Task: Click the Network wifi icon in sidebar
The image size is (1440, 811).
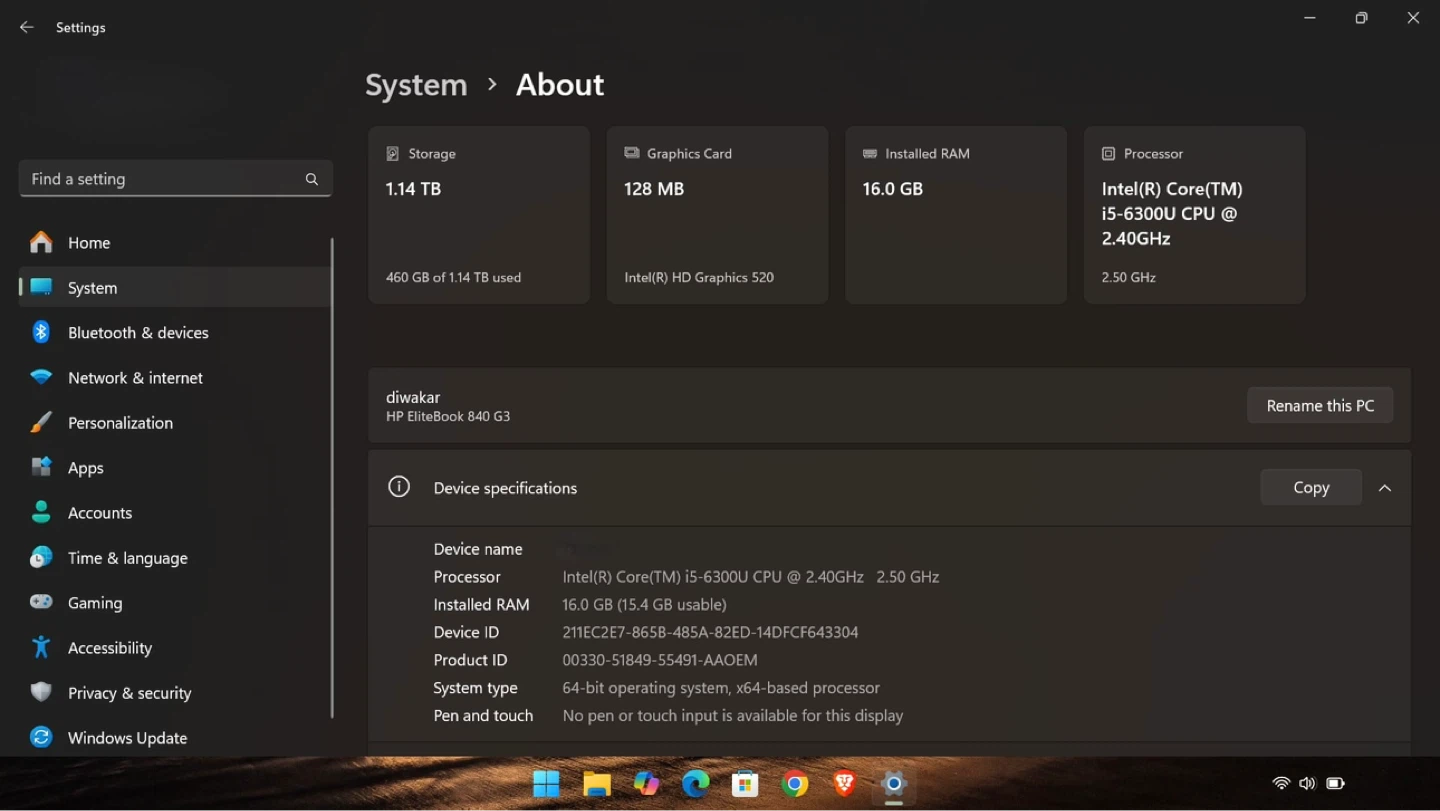Action: 41,377
